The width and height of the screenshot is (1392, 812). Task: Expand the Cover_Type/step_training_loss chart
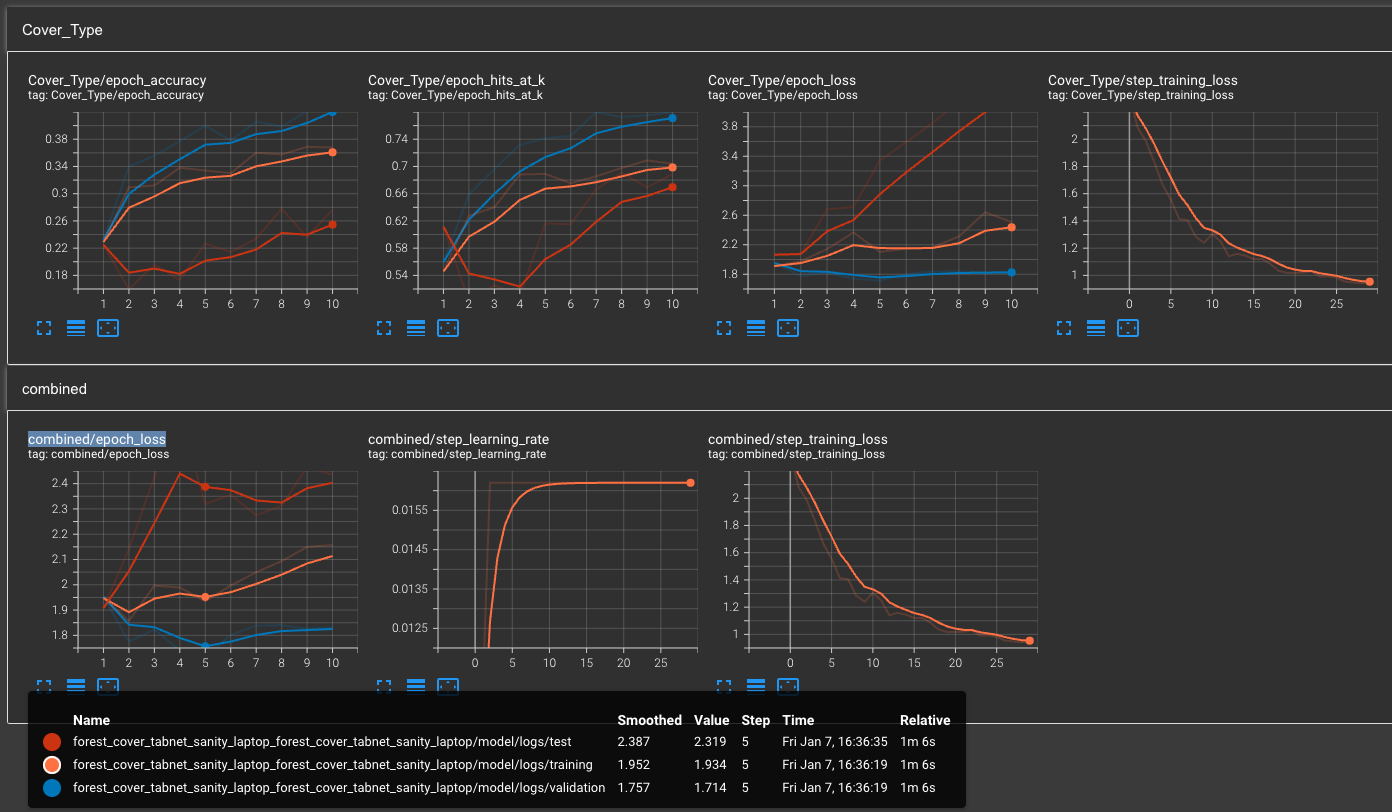(1064, 327)
